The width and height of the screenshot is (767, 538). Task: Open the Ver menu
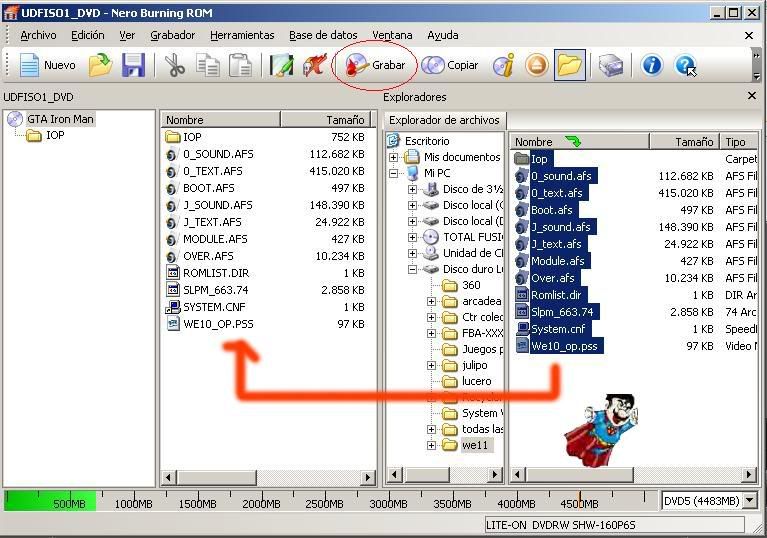pos(127,35)
